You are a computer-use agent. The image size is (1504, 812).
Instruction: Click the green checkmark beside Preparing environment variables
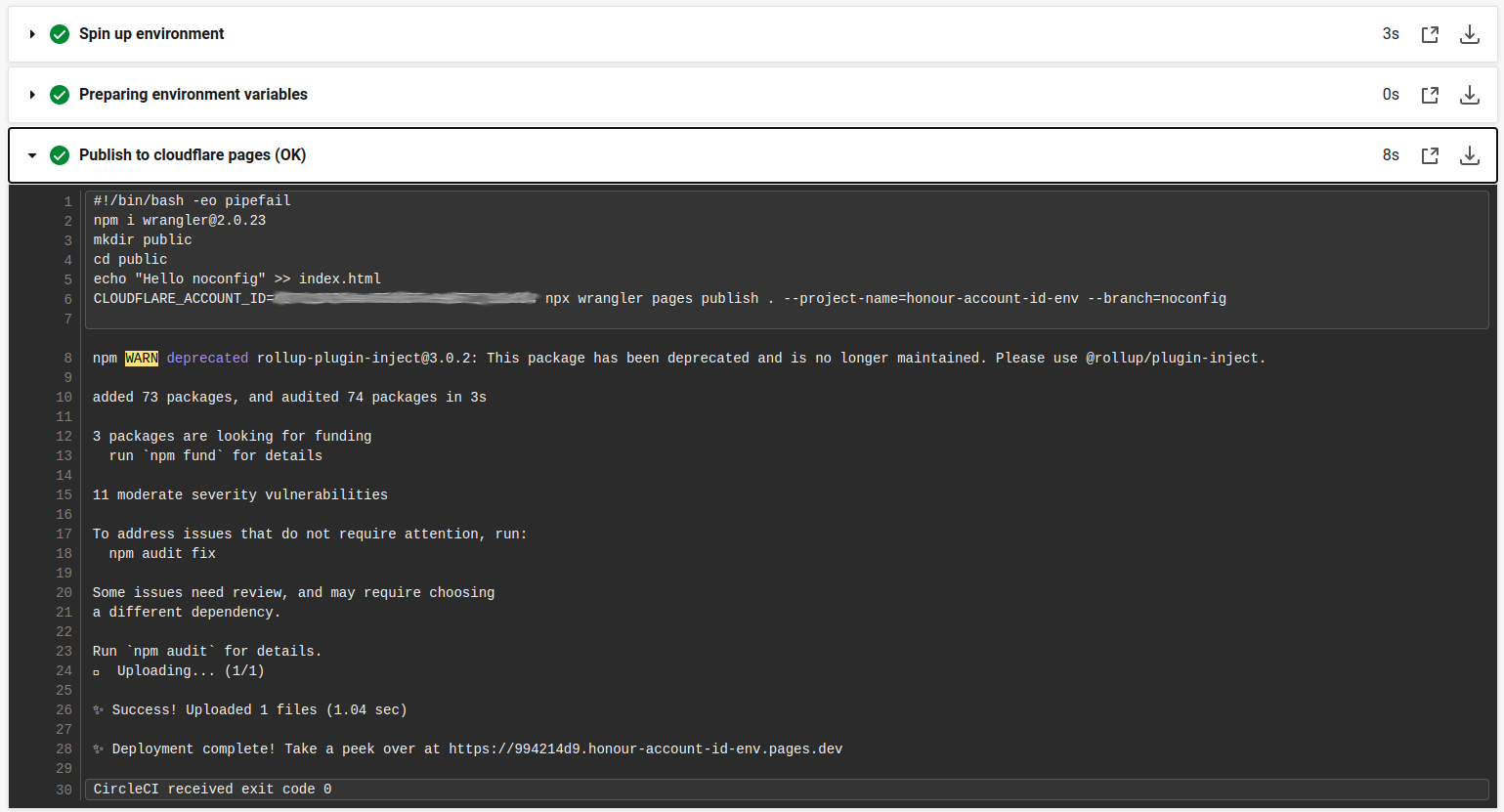(x=59, y=94)
